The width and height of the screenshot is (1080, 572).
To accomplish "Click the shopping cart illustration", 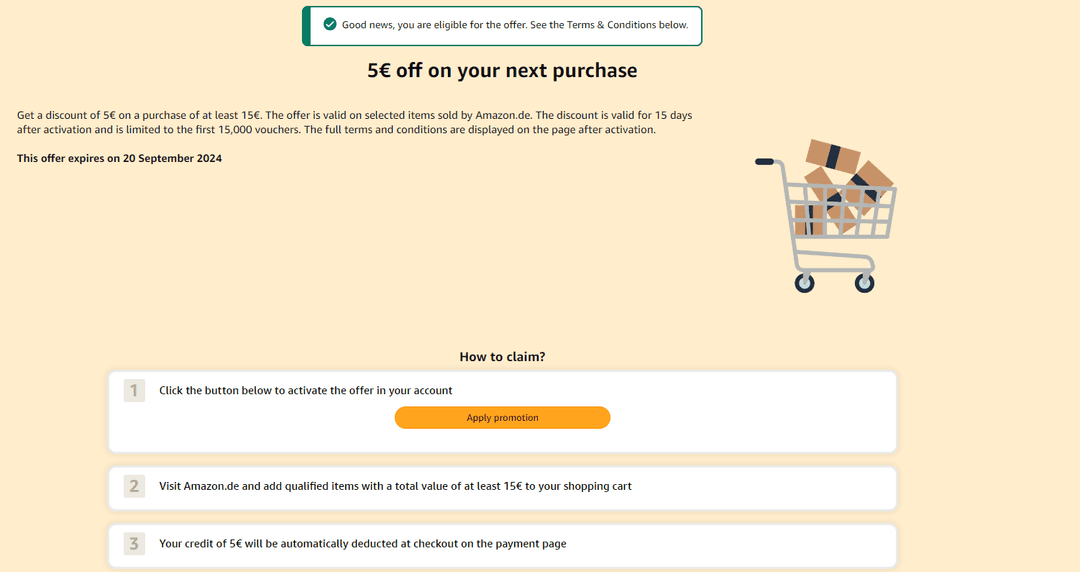I will tap(826, 215).
